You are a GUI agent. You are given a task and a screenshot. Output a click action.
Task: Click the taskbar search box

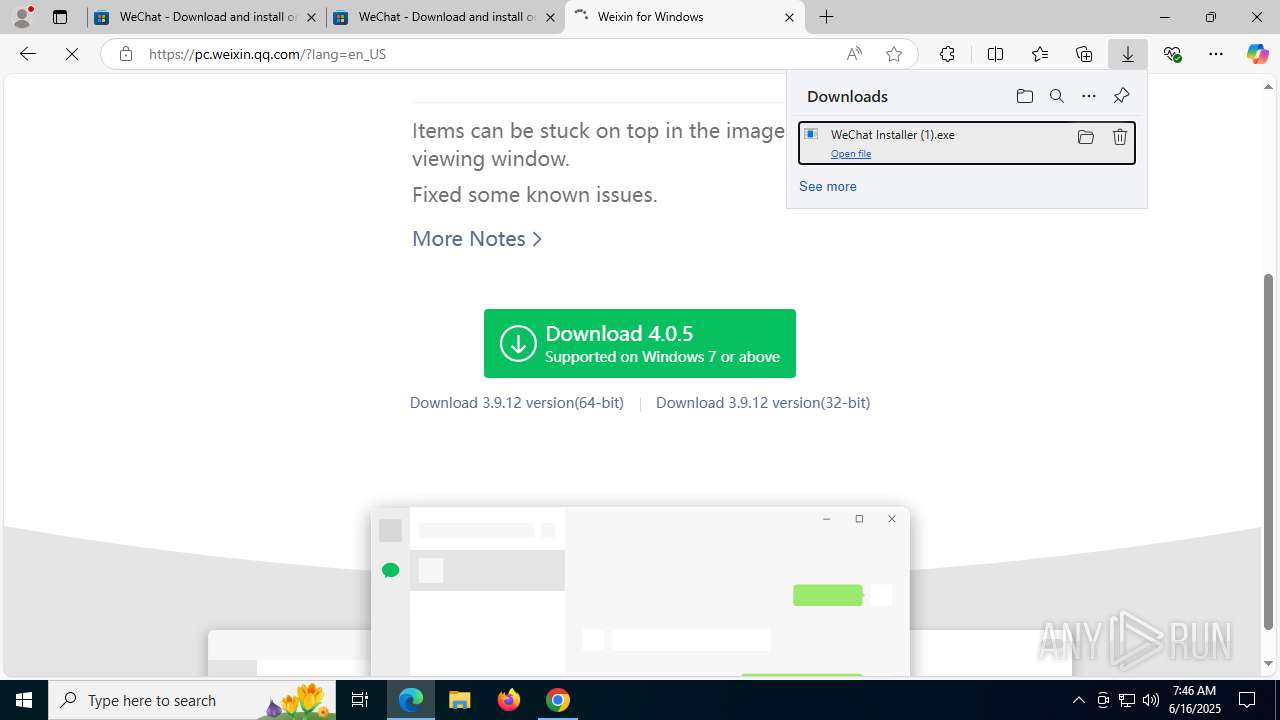click(x=193, y=700)
